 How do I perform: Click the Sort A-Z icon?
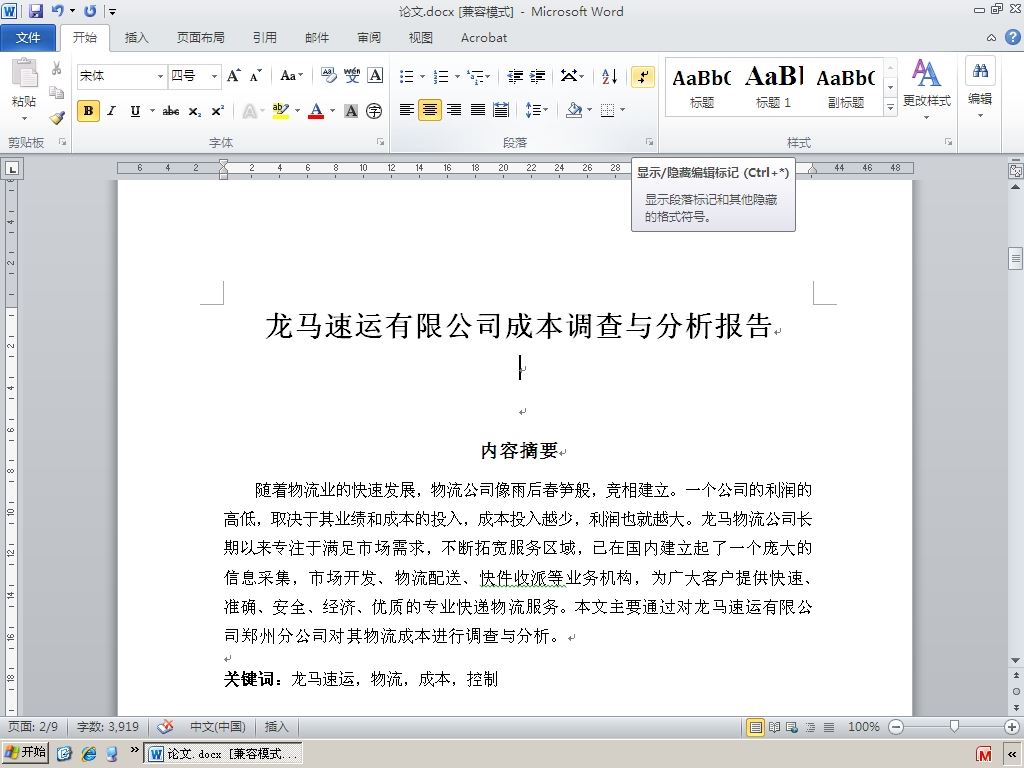click(x=609, y=76)
